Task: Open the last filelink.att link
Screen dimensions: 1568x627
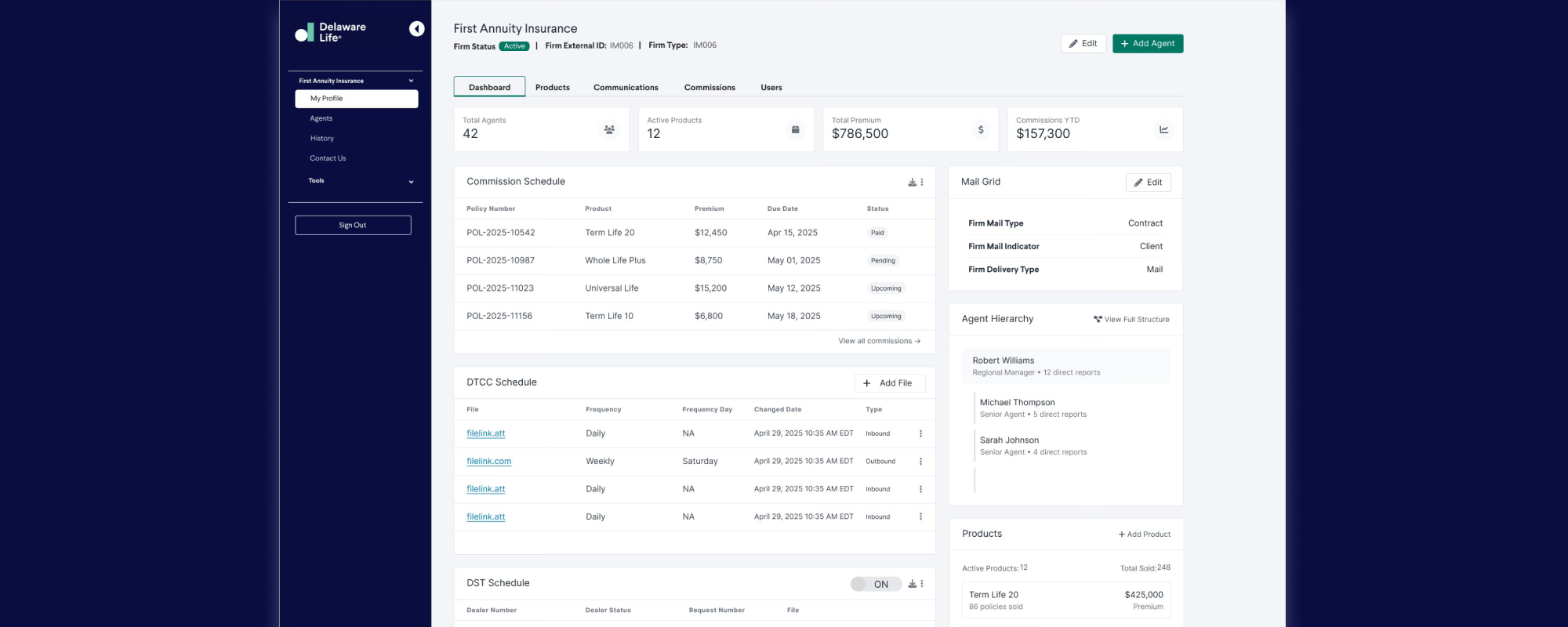Action: click(x=486, y=517)
